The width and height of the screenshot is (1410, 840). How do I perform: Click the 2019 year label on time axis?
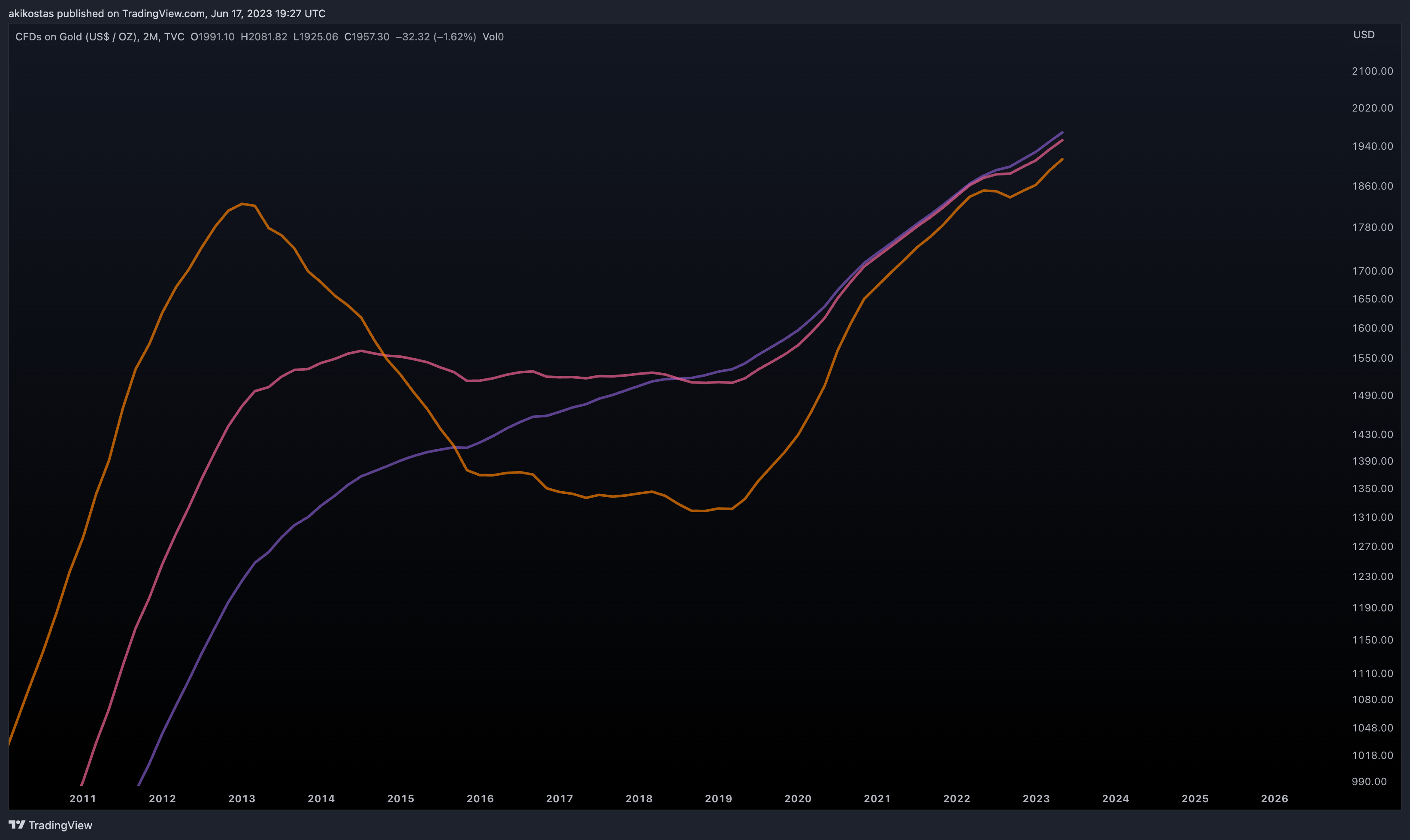718,799
